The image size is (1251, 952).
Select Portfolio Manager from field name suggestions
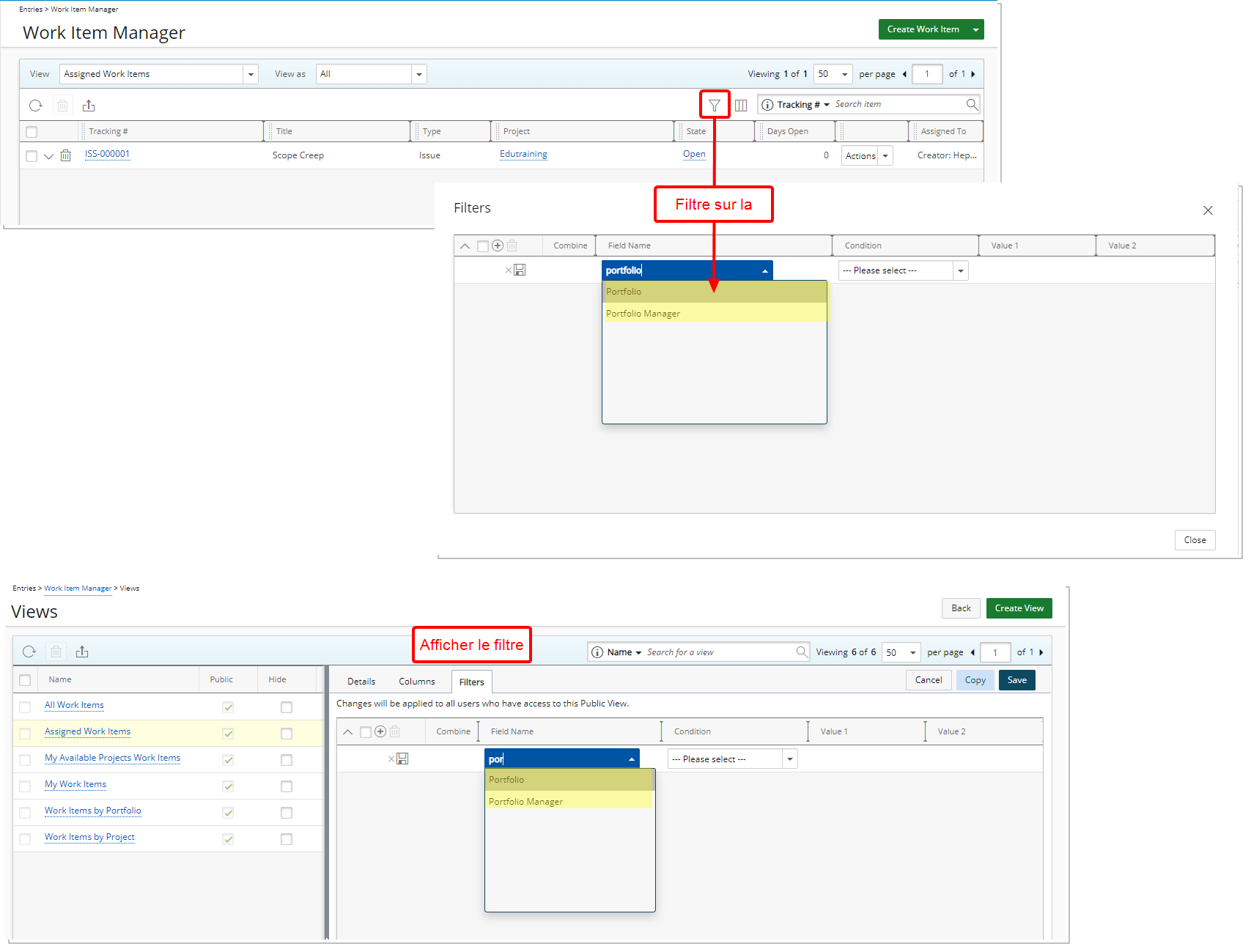(x=643, y=313)
